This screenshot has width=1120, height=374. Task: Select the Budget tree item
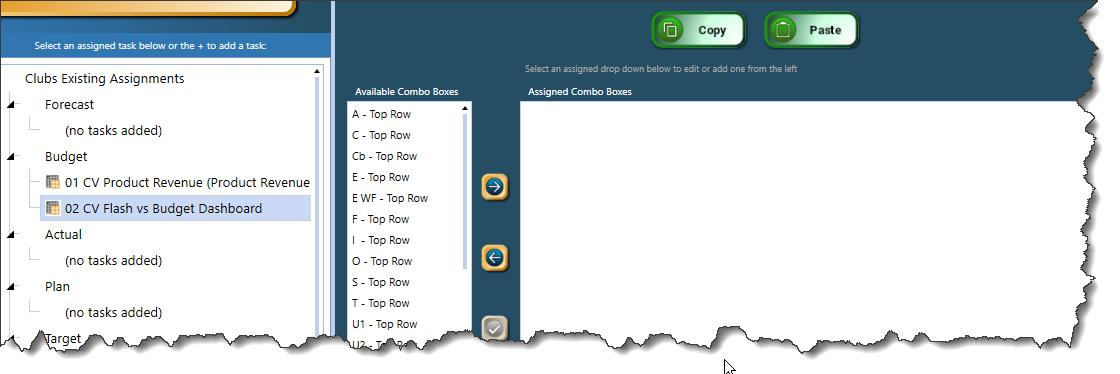(66, 156)
